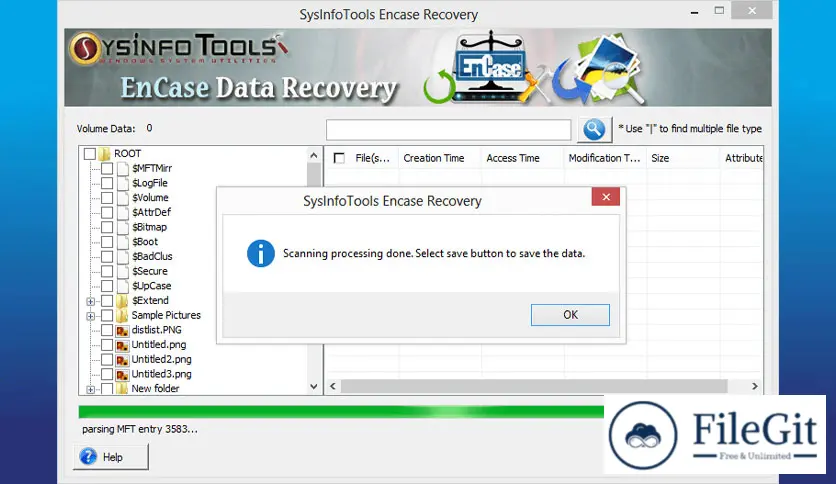Minimize the SysInfoTools main window

click(694, 12)
